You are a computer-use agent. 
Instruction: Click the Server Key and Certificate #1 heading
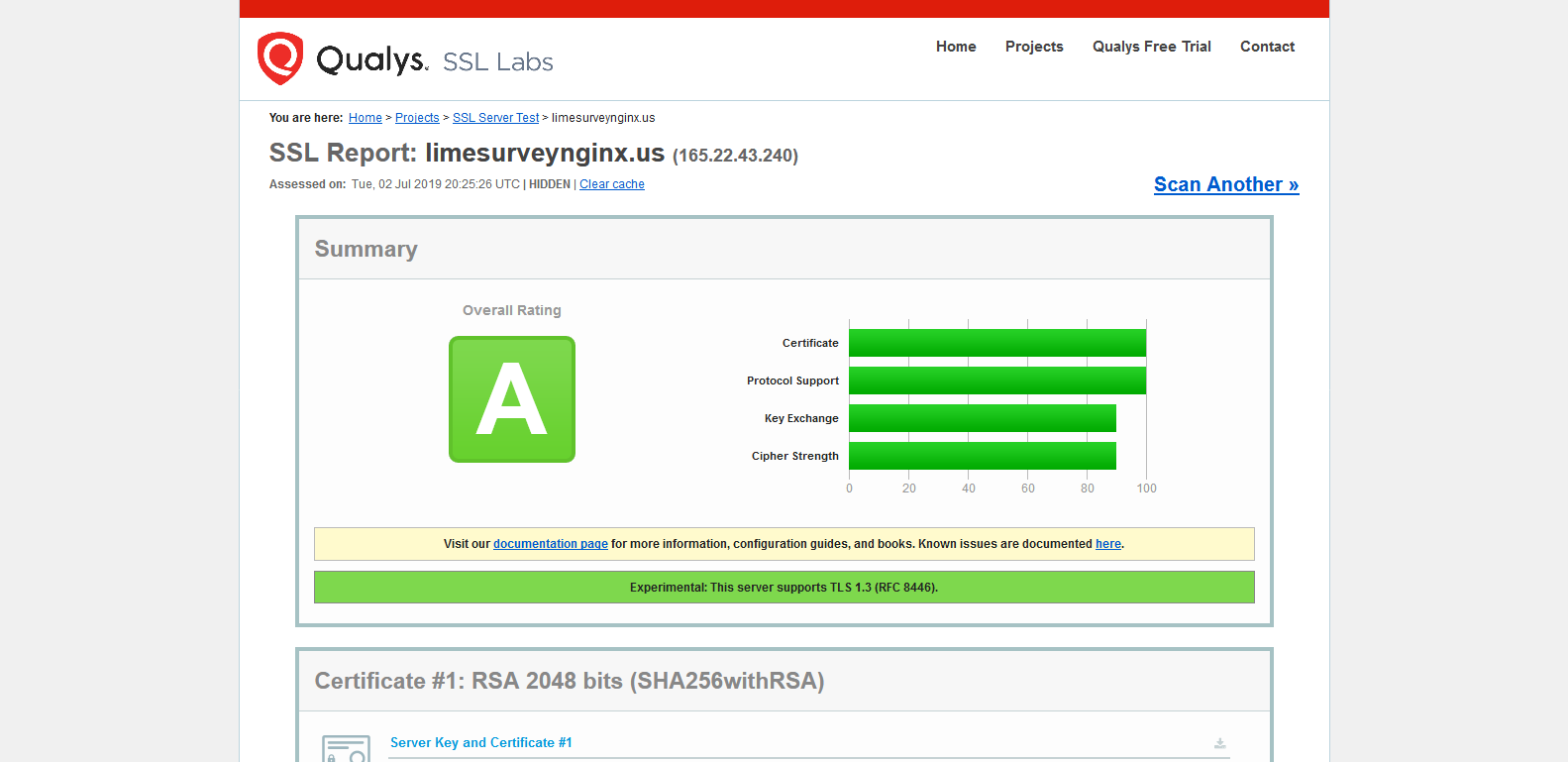pyautogui.click(x=480, y=742)
